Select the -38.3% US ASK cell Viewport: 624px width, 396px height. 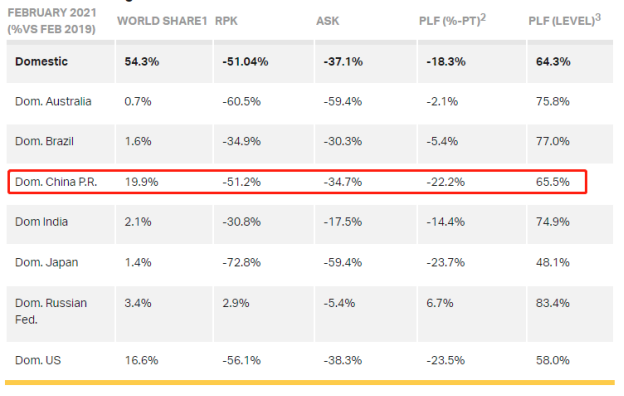point(343,361)
